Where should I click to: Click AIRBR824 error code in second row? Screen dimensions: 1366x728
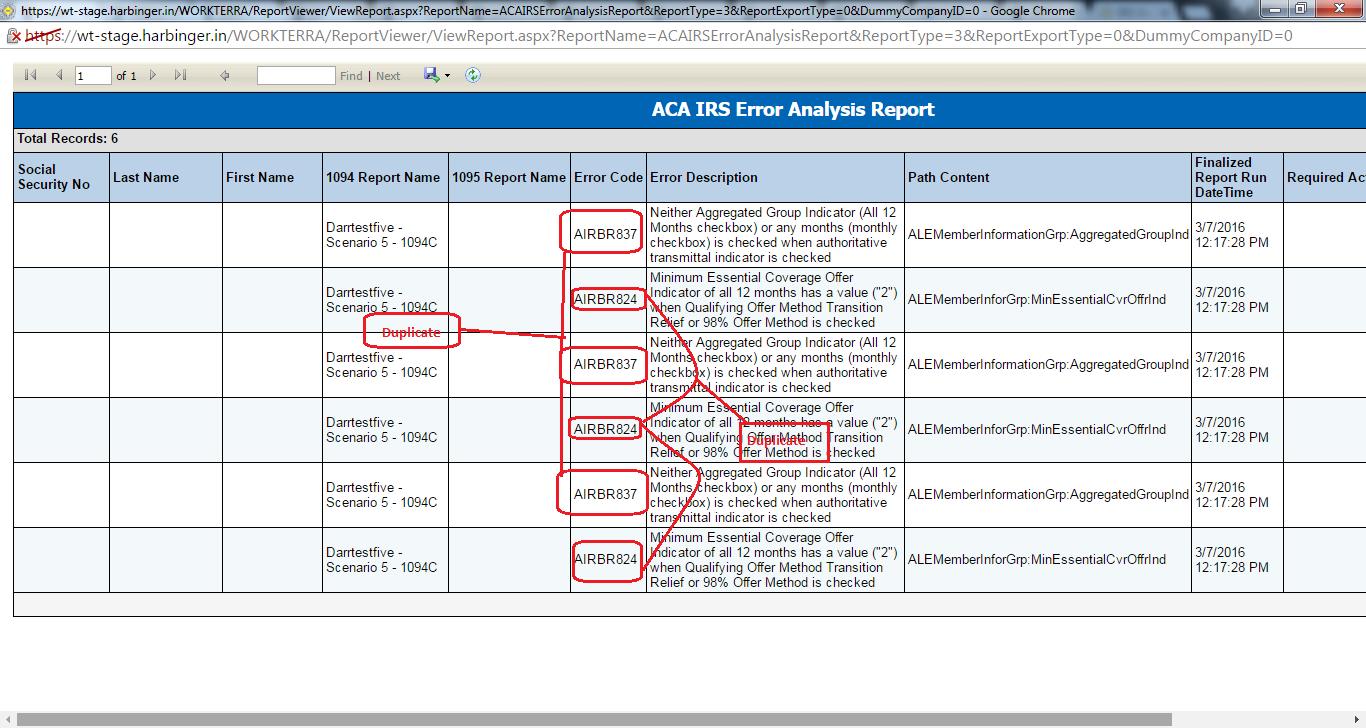(x=605, y=299)
